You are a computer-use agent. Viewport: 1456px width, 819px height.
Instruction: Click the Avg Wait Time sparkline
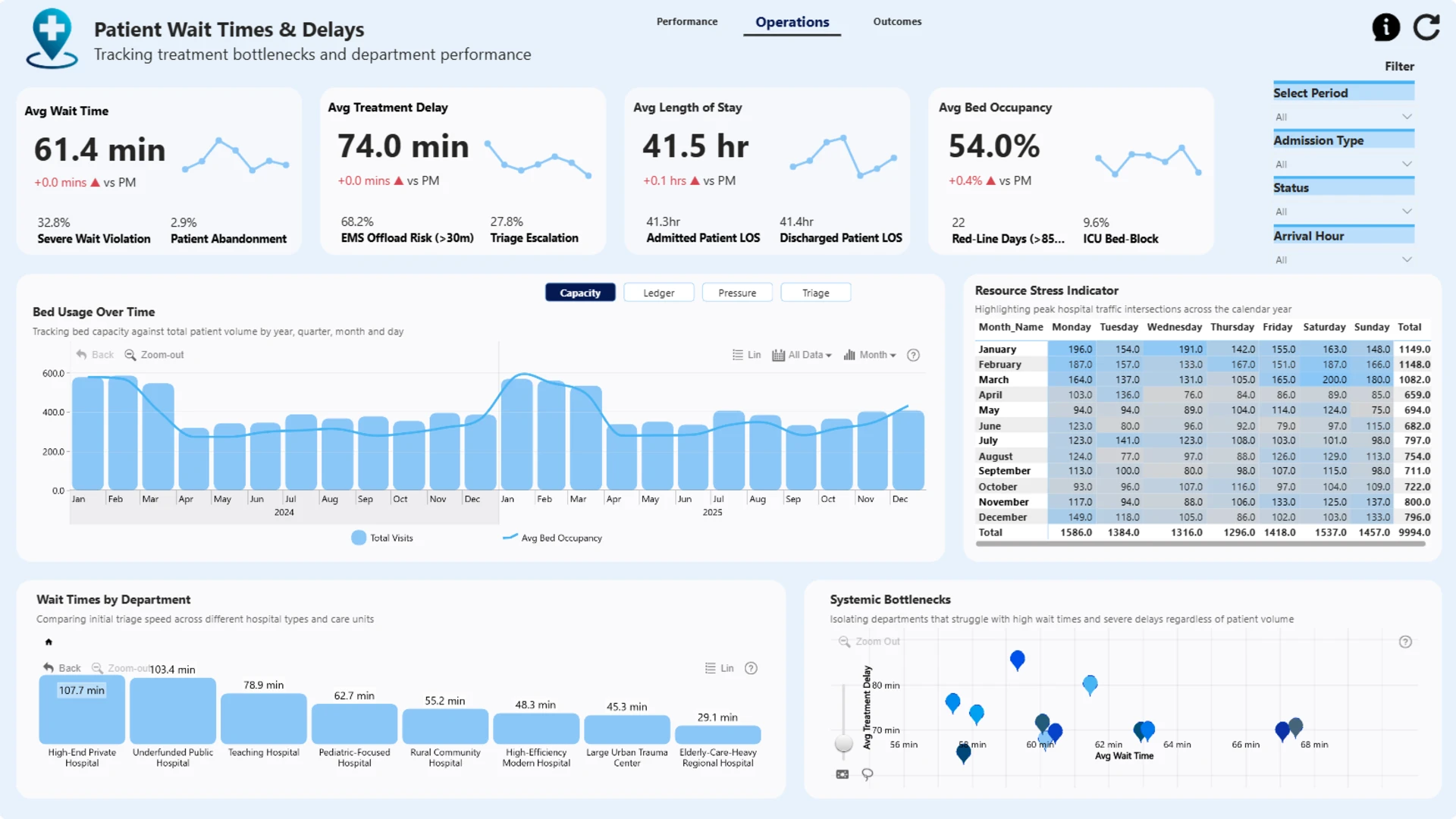[x=236, y=155]
